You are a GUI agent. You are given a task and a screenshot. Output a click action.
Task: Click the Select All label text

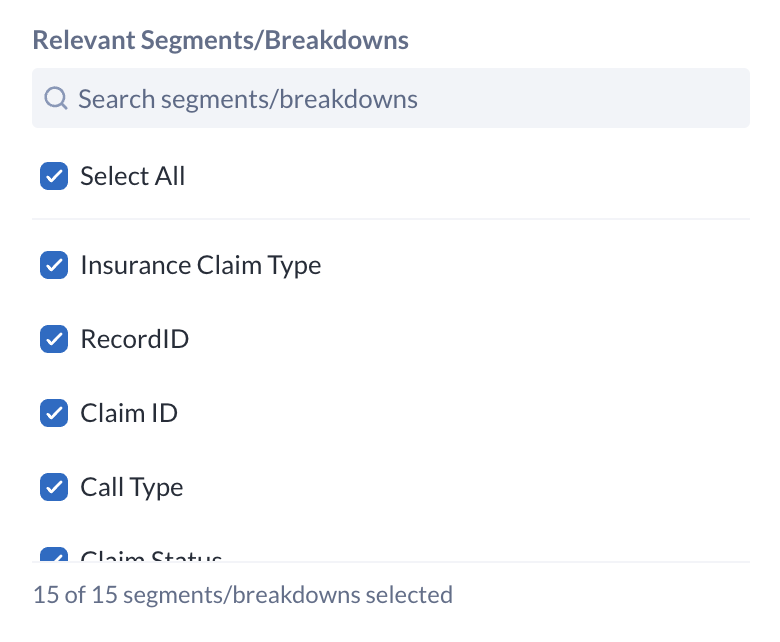133,176
